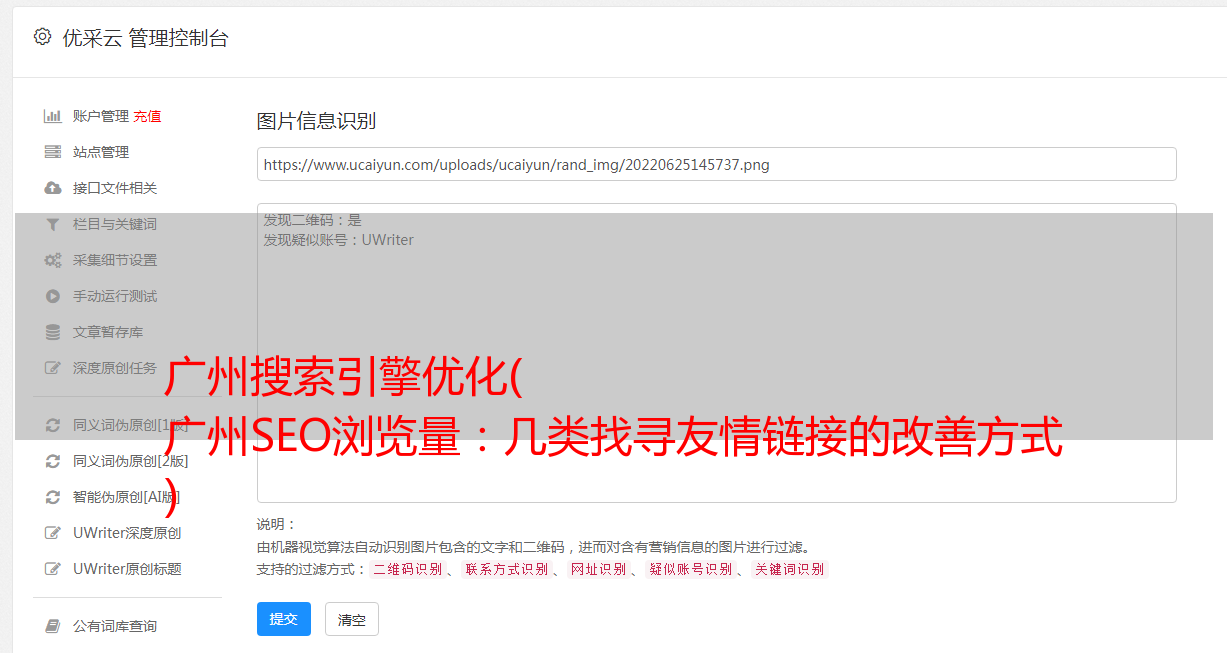The width and height of the screenshot is (1227, 653).
Task: Click the gear icon beside 优采云 管理控制台
Action: [42, 37]
